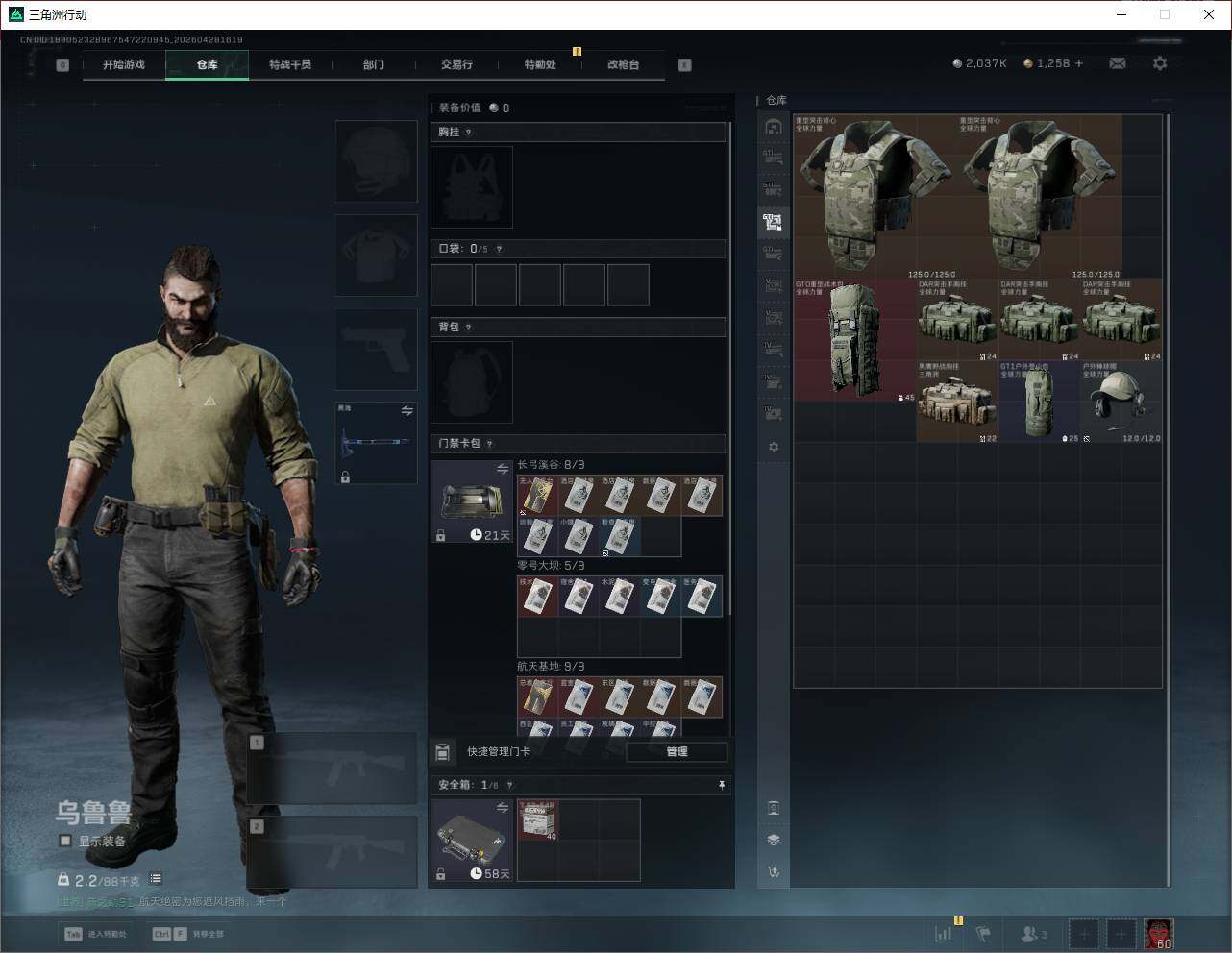Select the 仓库 tab
Image resolution: width=1232 pixels, height=953 pixels.
pos(208,64)
